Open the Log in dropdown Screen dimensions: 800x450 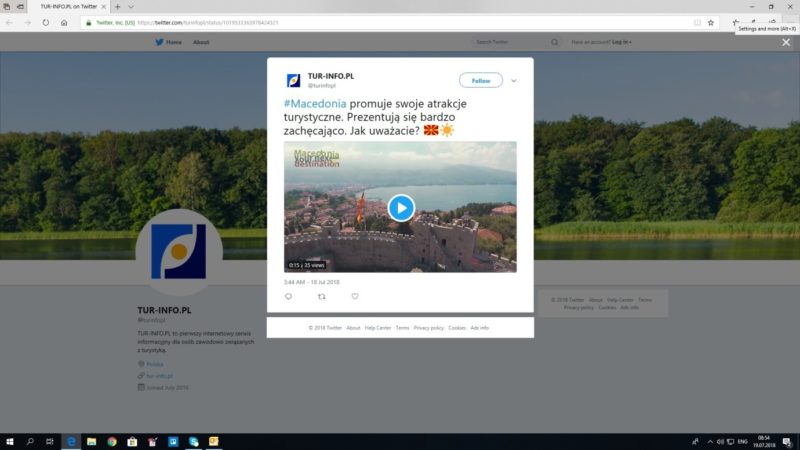pos(621,42)
